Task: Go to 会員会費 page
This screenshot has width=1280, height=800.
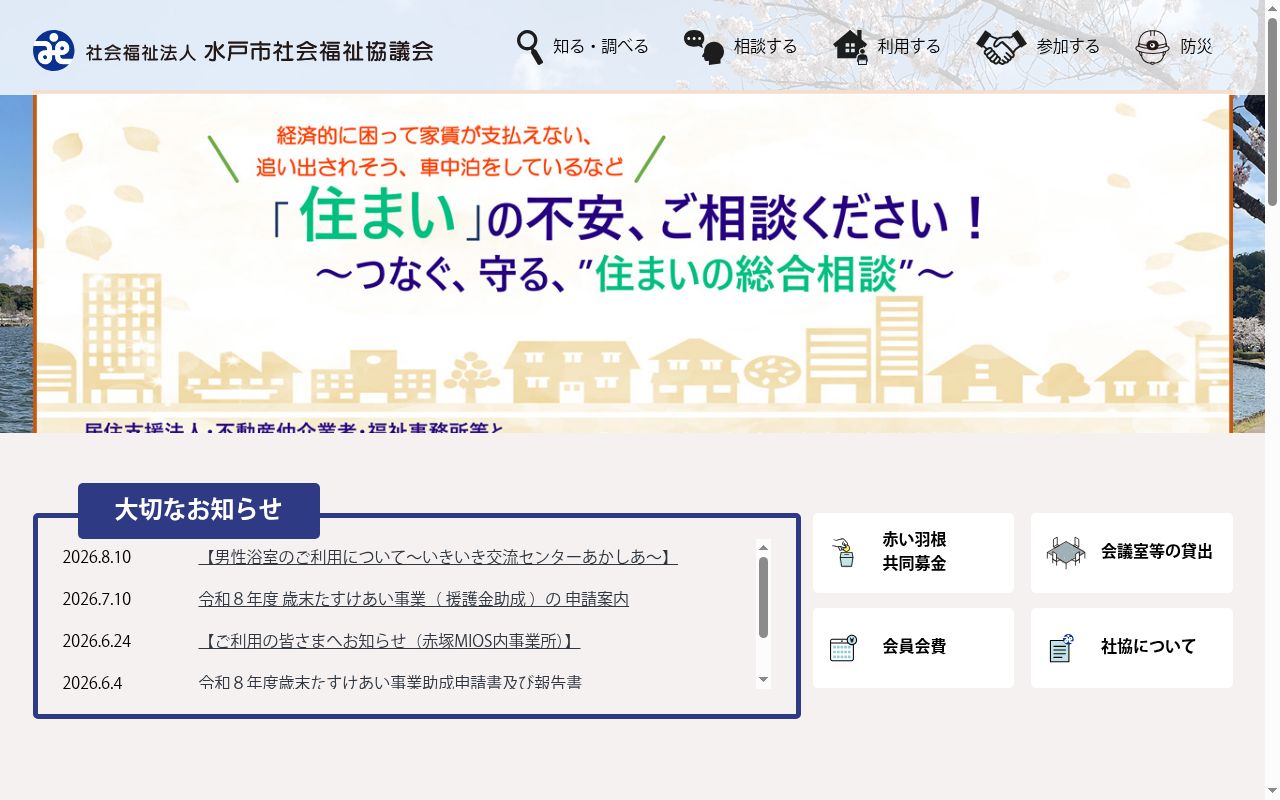Action: pyautogui.click(x=913, y=648)
